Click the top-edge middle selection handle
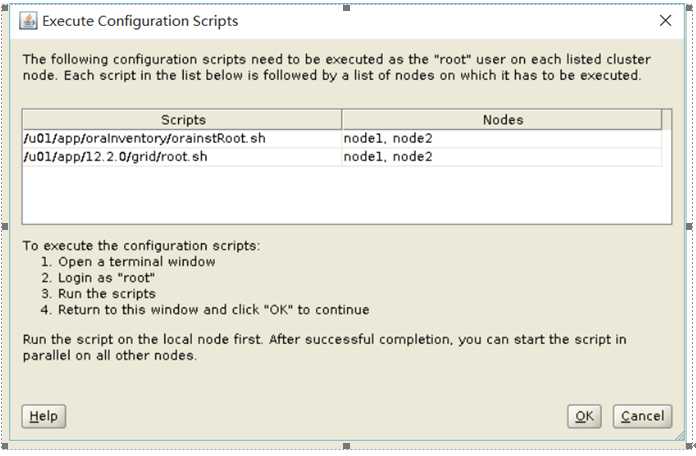The image size is (696, 456). tap(347, 8)
